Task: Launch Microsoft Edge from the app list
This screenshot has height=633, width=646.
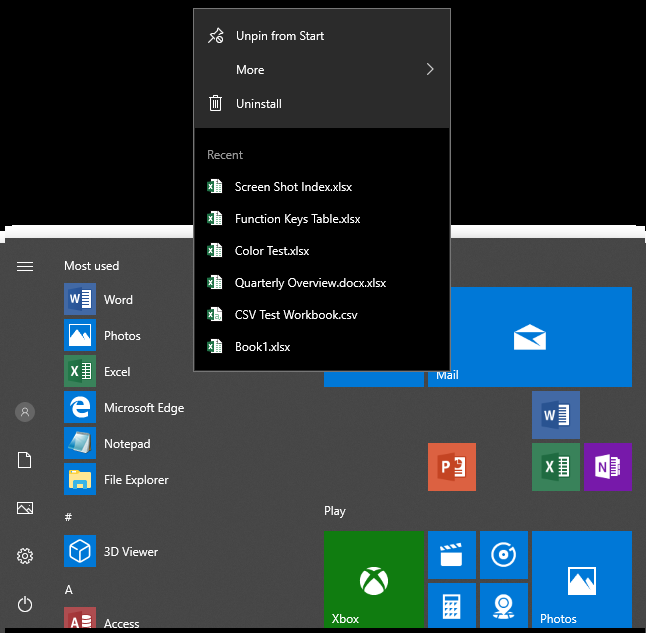Action: (124, 407)
